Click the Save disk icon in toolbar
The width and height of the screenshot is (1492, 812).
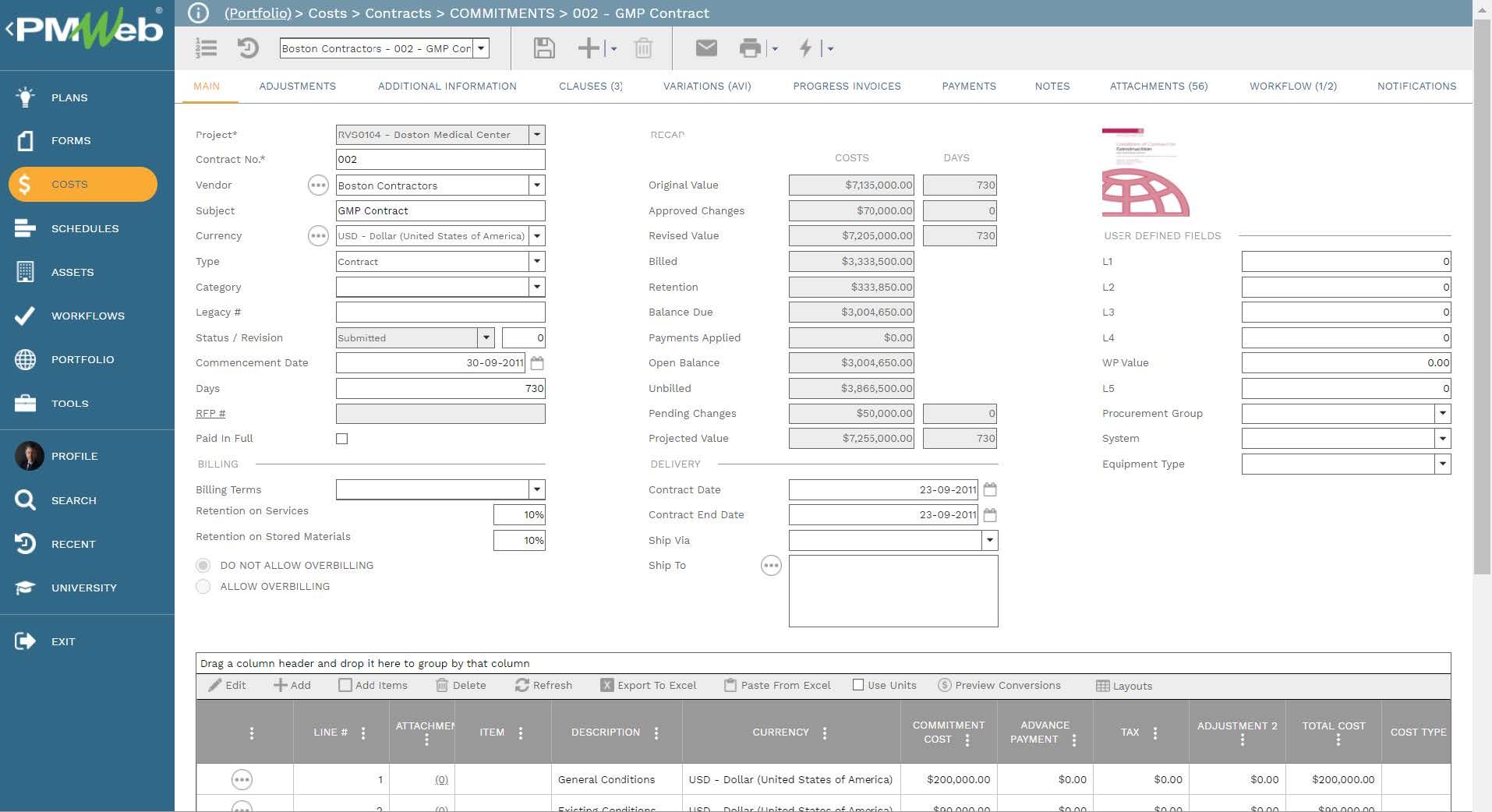(543, 48)
